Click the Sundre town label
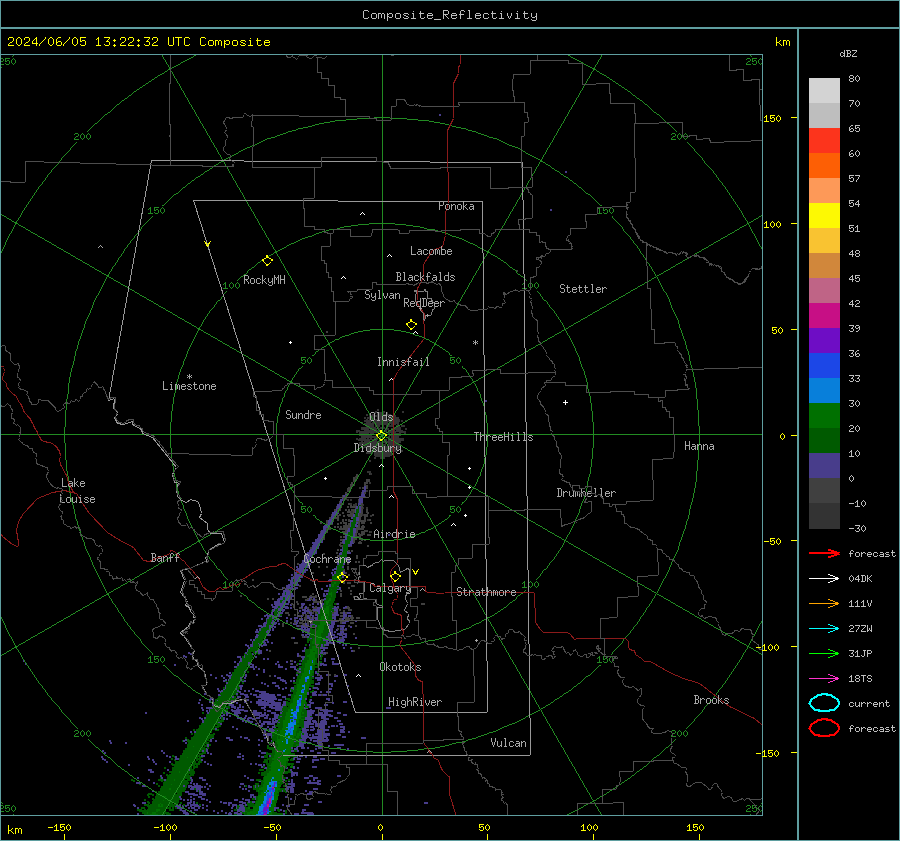The width and height of the screenshot is (900, 841). pos(303,414)
